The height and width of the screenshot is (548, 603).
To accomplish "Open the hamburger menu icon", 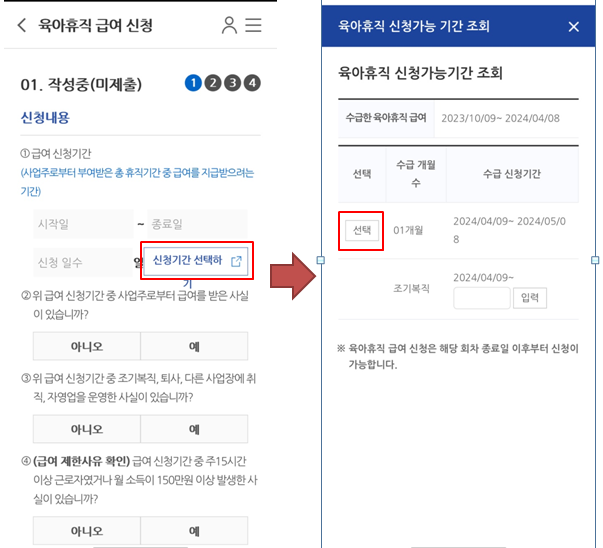I will (x=253, y=25).
